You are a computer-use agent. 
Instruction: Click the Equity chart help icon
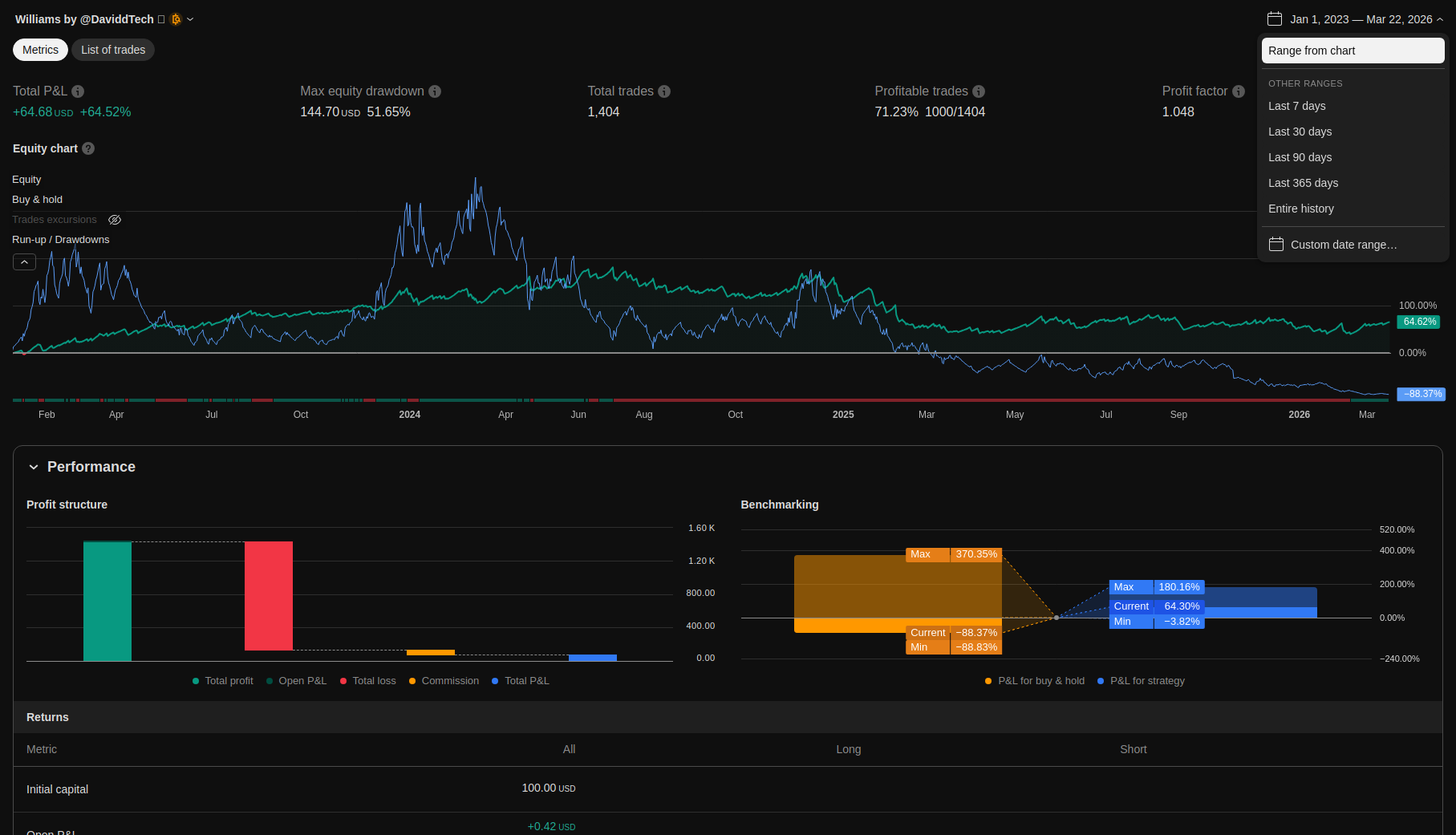pos(88,148)
